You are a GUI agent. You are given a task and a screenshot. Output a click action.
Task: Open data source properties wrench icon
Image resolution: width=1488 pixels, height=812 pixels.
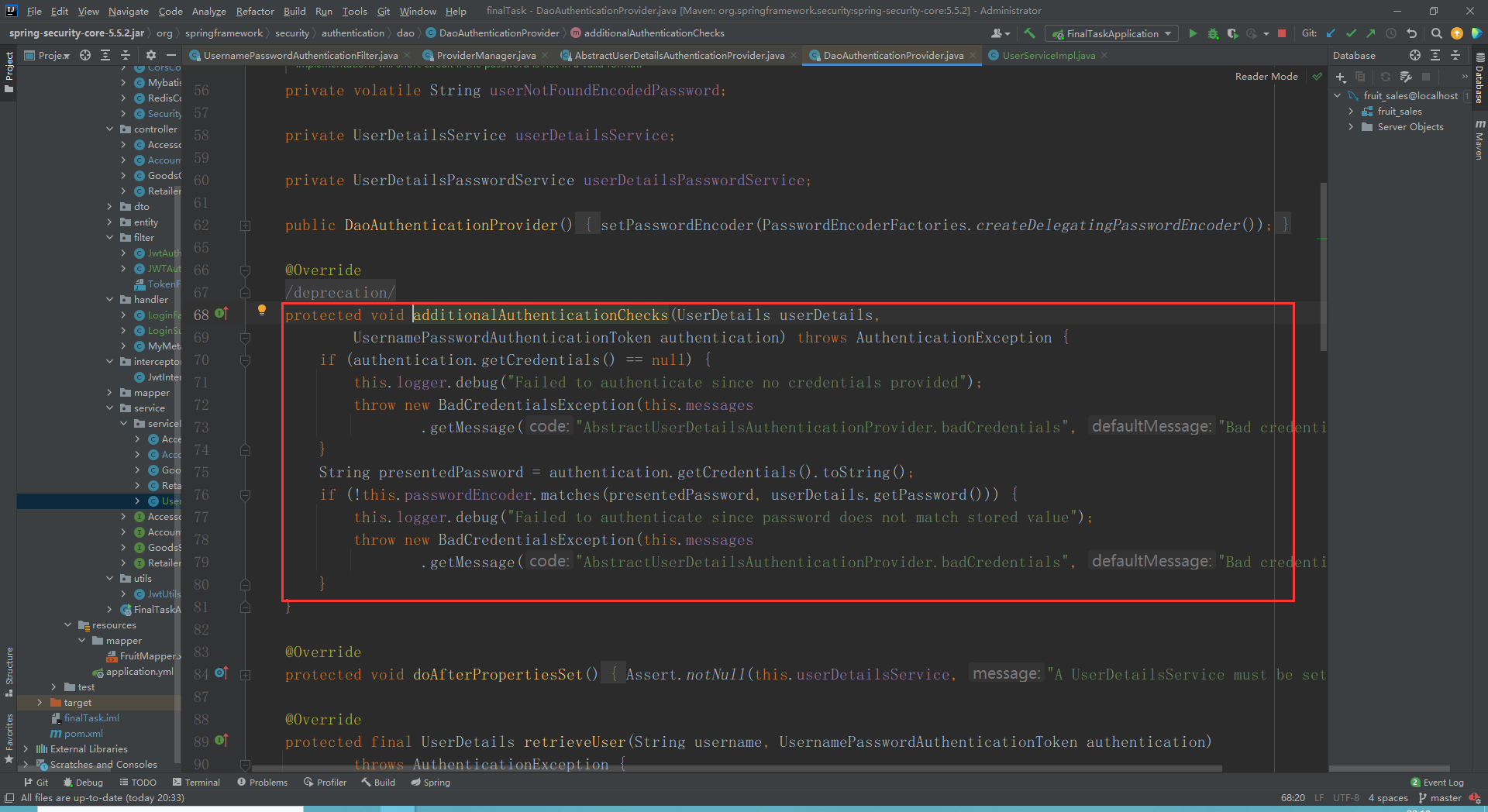1406,77
